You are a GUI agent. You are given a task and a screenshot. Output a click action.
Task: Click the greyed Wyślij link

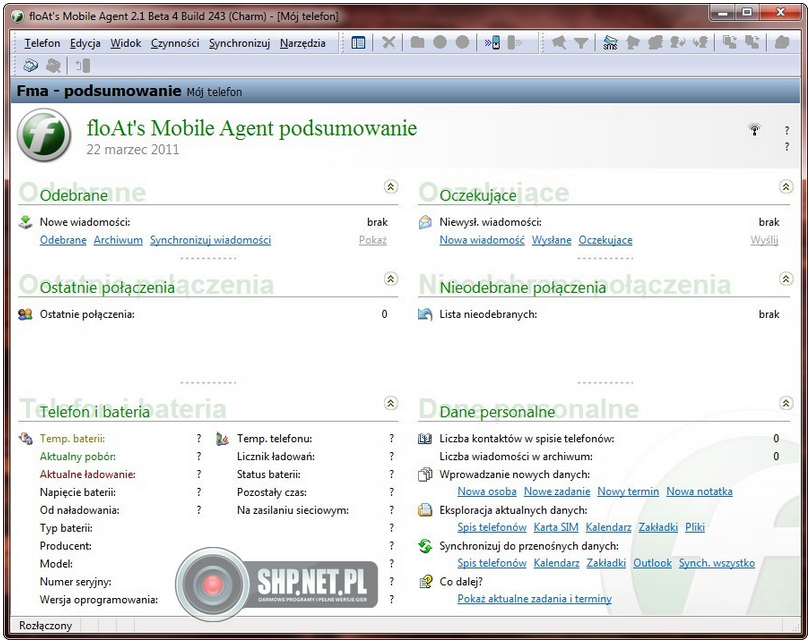click(765, 240)
